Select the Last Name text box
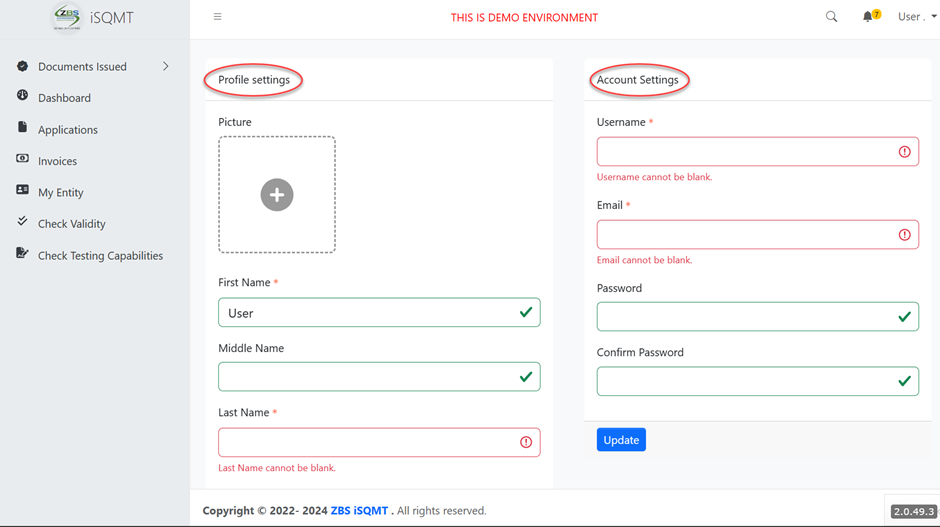The width and height of the screenshot is (940, 527). click(x=367, y=442)
